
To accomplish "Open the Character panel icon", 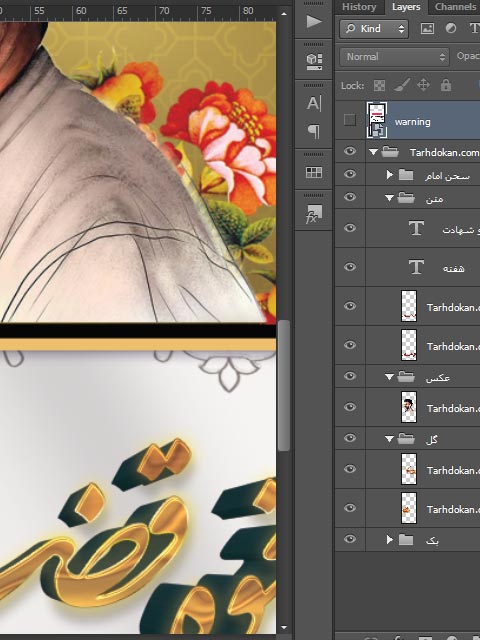I will click(314, 103).
